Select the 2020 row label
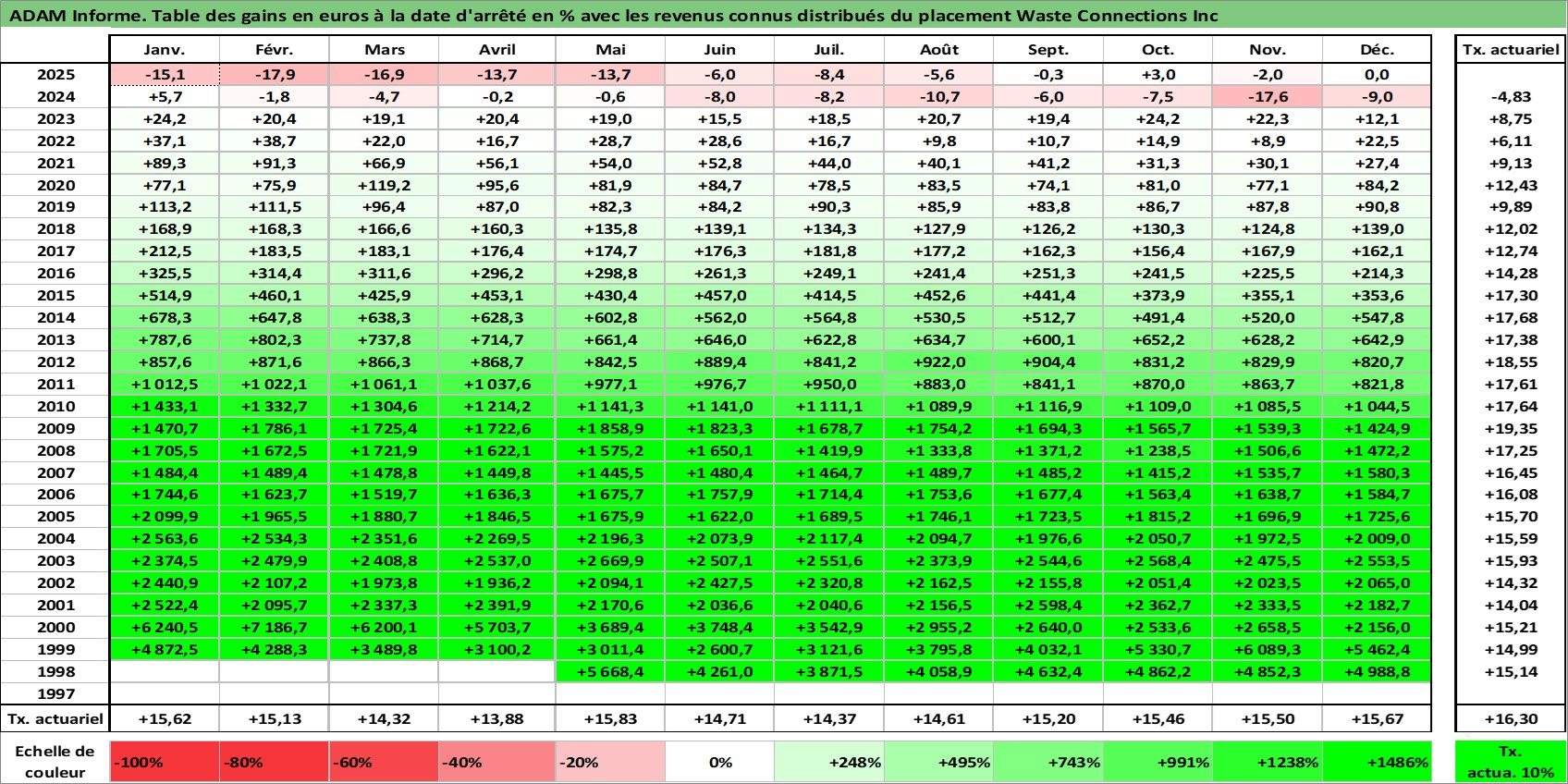 coord(55,185)
